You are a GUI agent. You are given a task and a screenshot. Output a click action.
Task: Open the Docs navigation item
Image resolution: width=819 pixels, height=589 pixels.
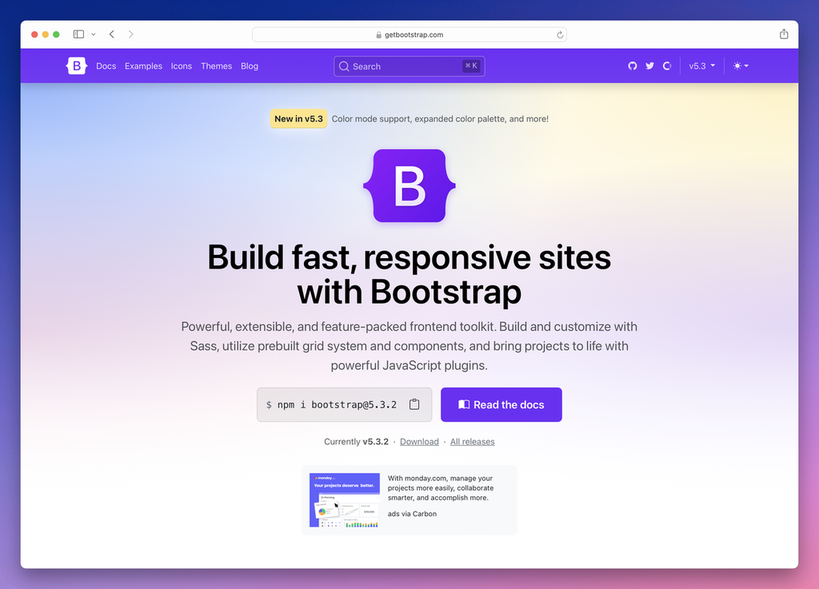pos(106,65)
